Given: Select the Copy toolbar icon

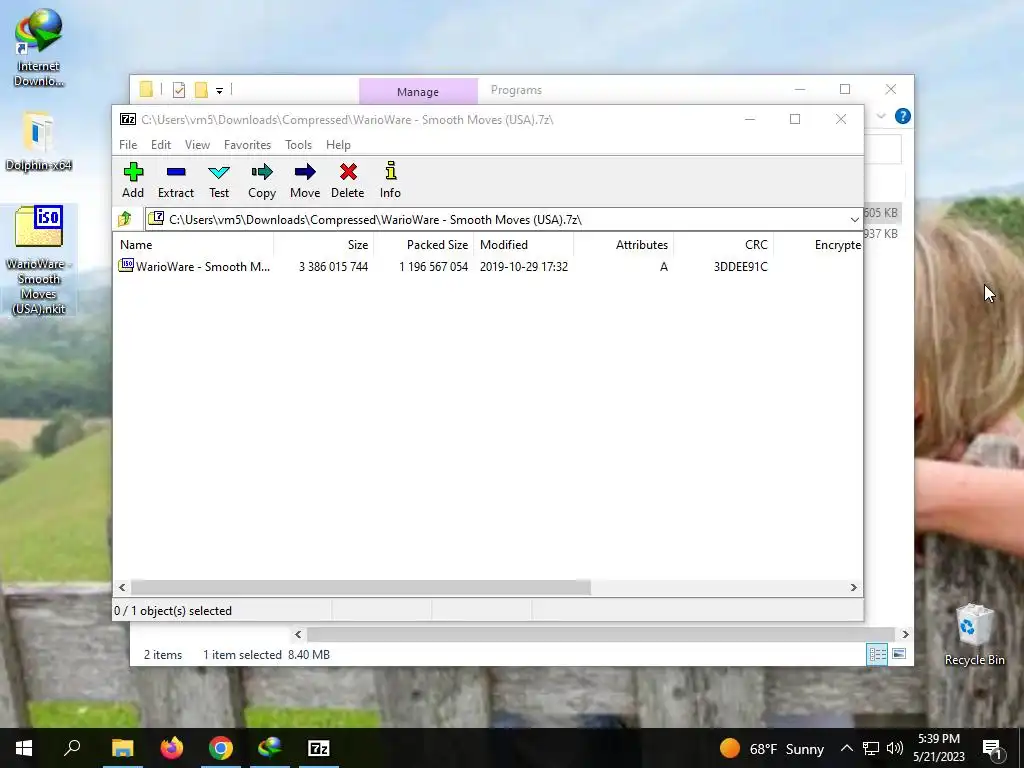Looking at the screenshot, I should click(262, 180).
